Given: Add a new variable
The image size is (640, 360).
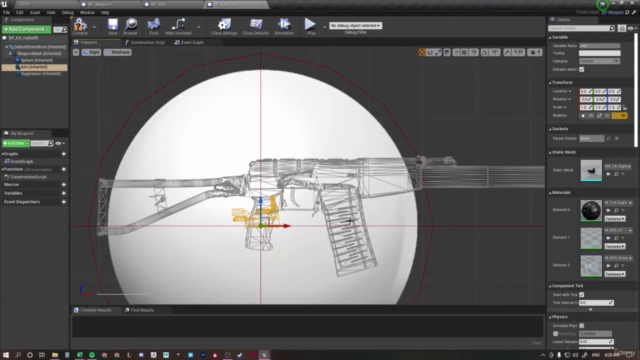Looking at the screenshot, I should click(x=64, y=193).
